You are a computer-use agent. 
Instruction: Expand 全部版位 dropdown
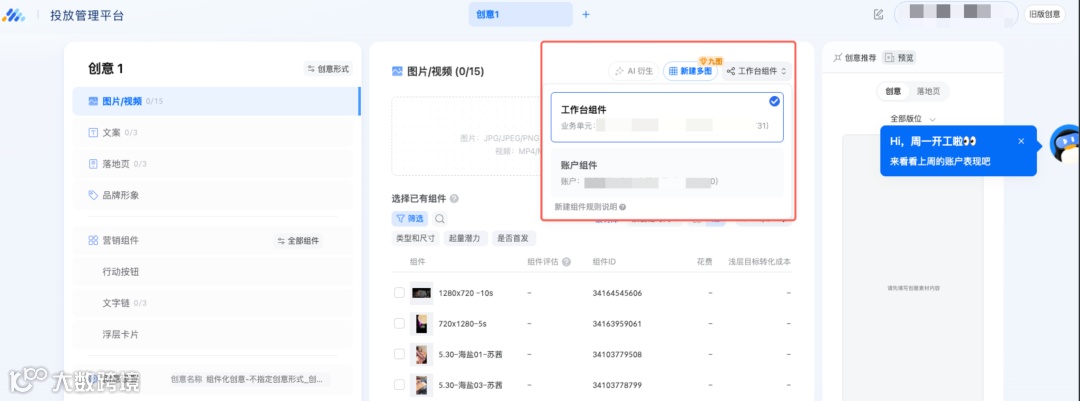pos(913,119)
